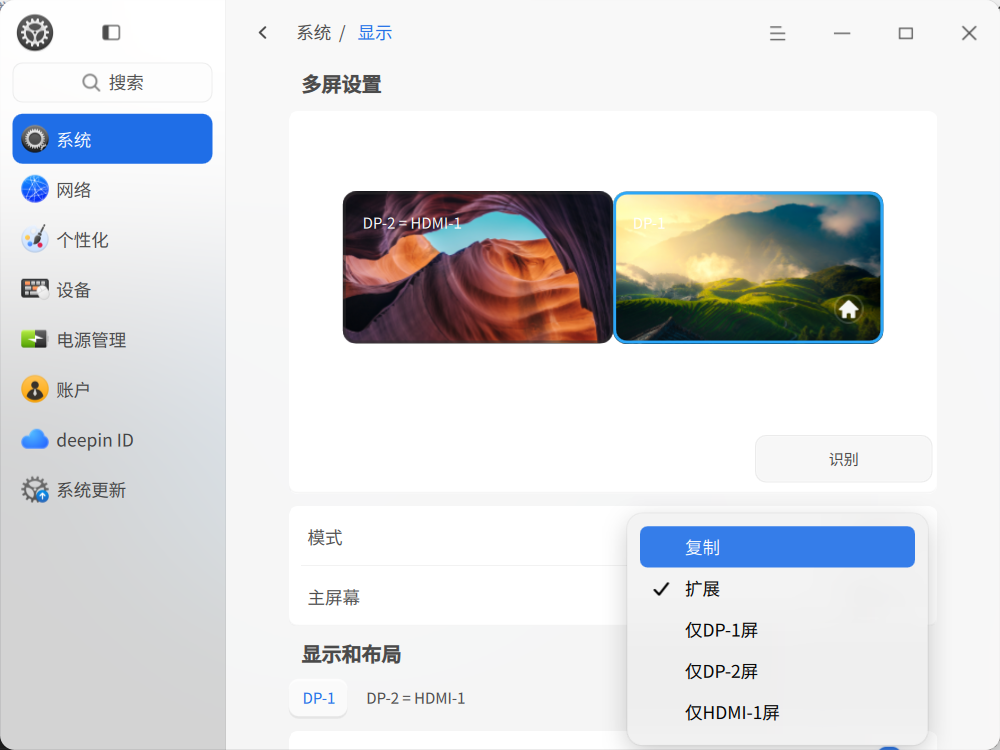Select 仅HDMI-1屏 option

777,712
